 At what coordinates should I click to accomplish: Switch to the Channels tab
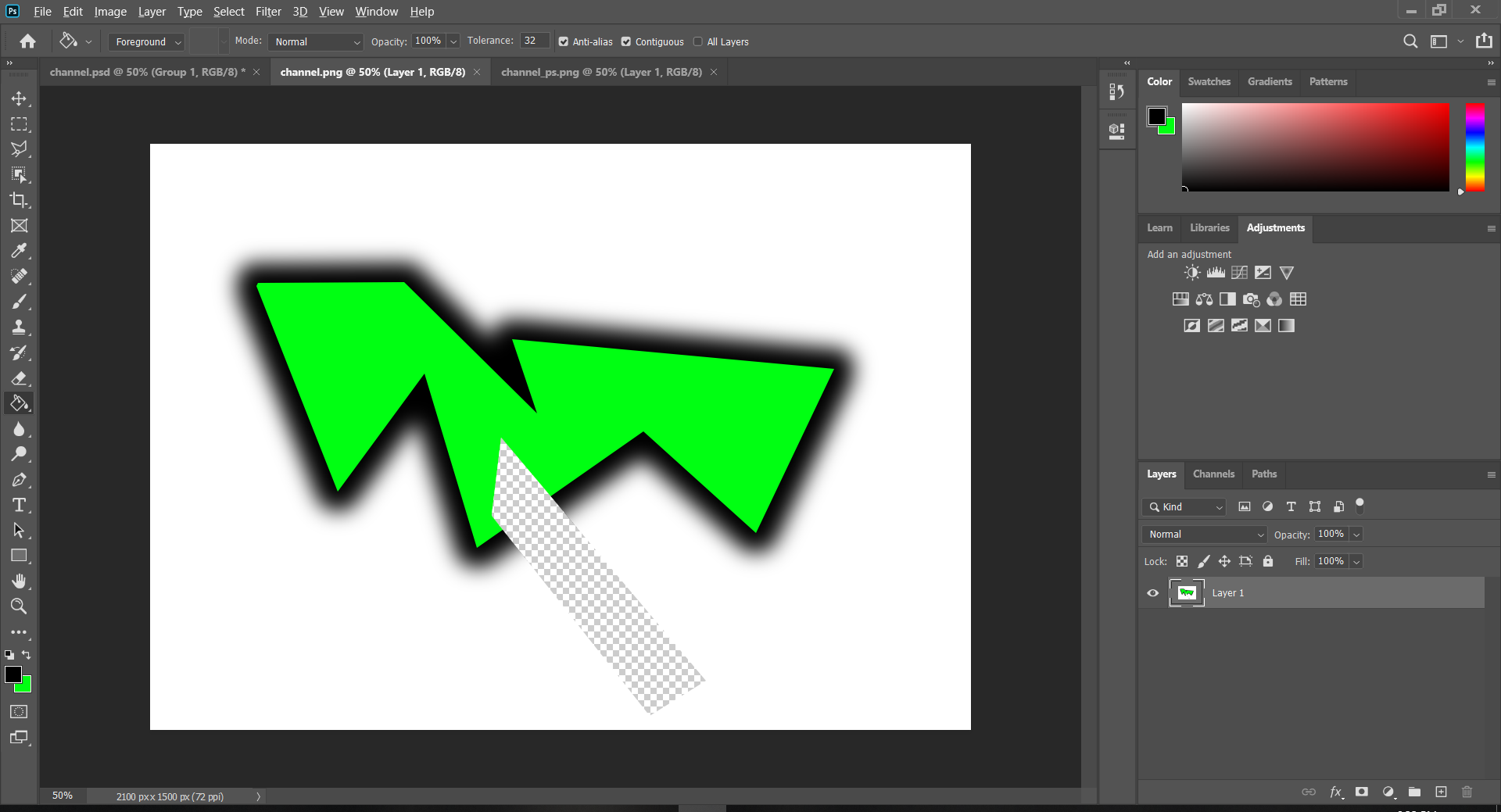[1213, 474]
